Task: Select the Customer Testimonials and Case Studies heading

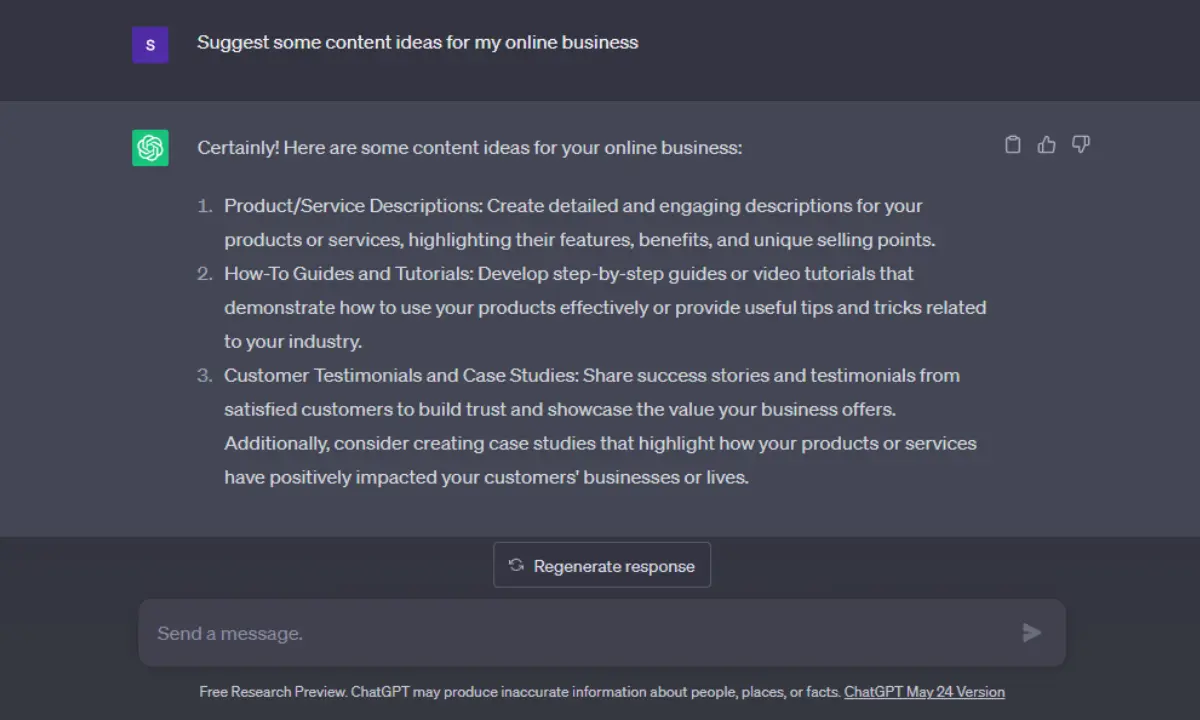Action: coord(401,376)
